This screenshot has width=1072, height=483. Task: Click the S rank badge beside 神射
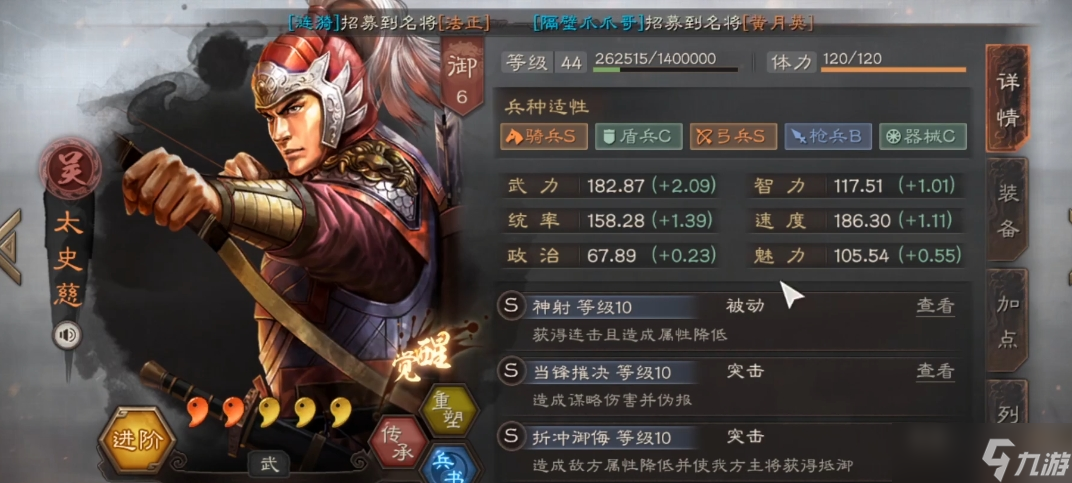tap(511, 306)
